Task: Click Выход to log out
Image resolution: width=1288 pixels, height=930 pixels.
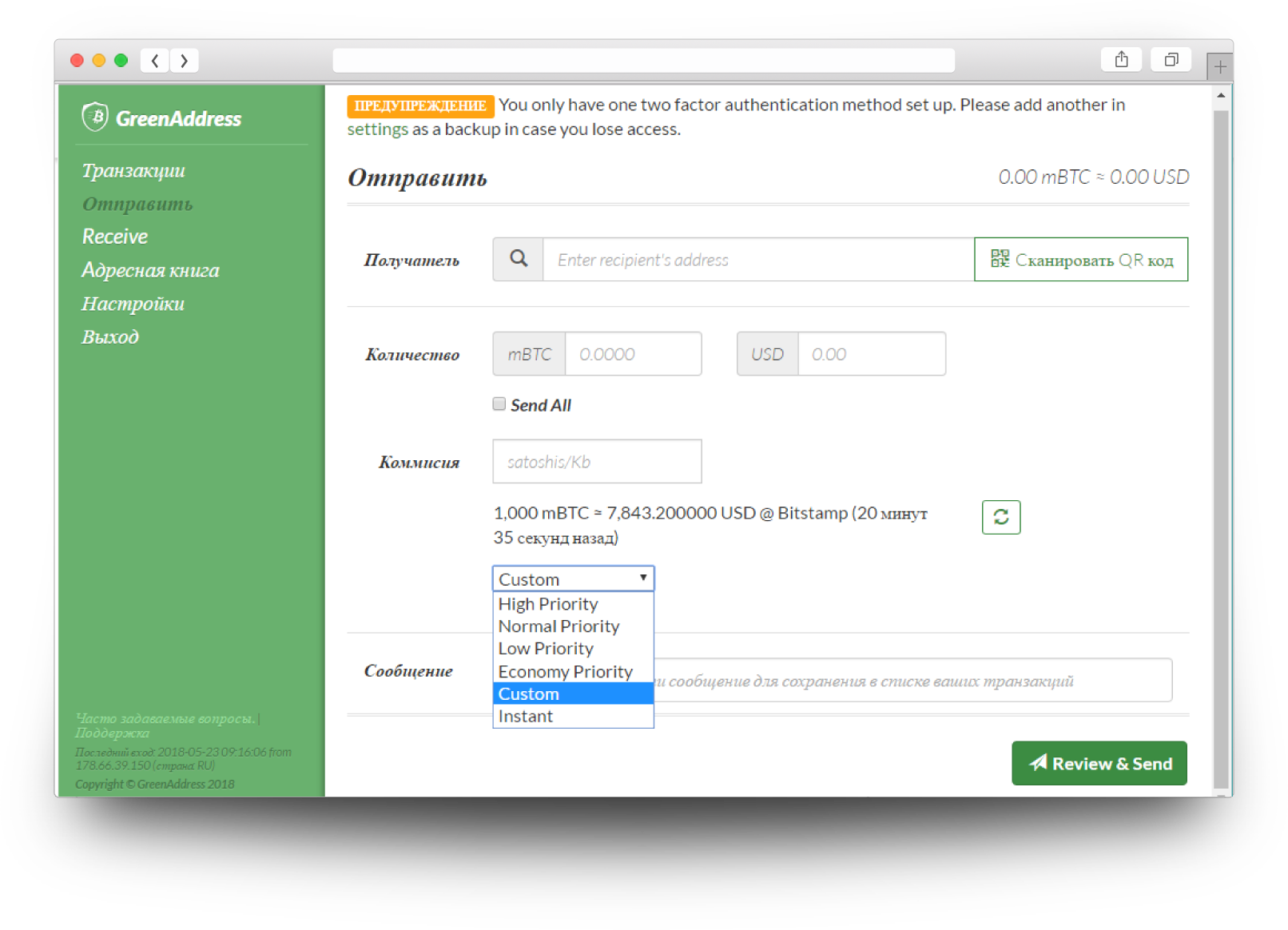Action: click(x=110, y=336)
